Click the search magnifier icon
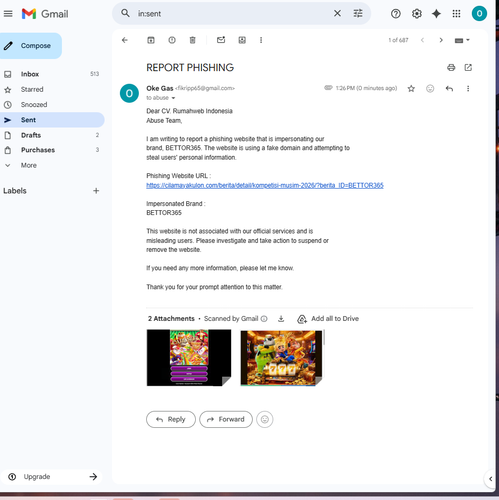 125,13
